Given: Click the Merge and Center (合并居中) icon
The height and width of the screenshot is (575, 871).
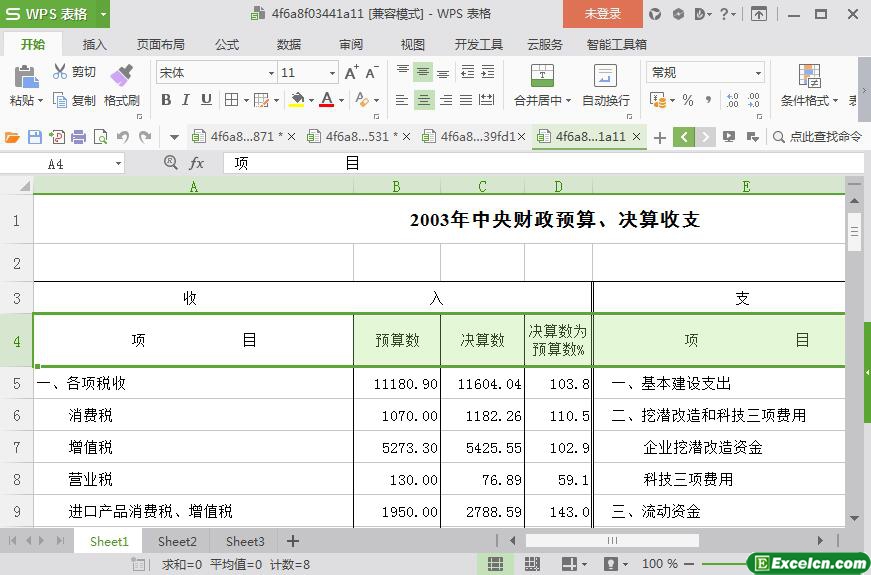Looking at the screenshot, I should tap(541, 76).
